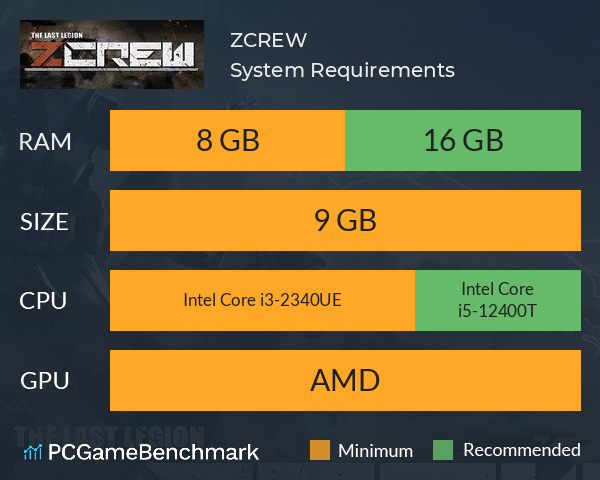The height and width of the screenshot is (480, 600).
Task: Select the Intel Core i3-2340UE bar
Action: (262, 300)
